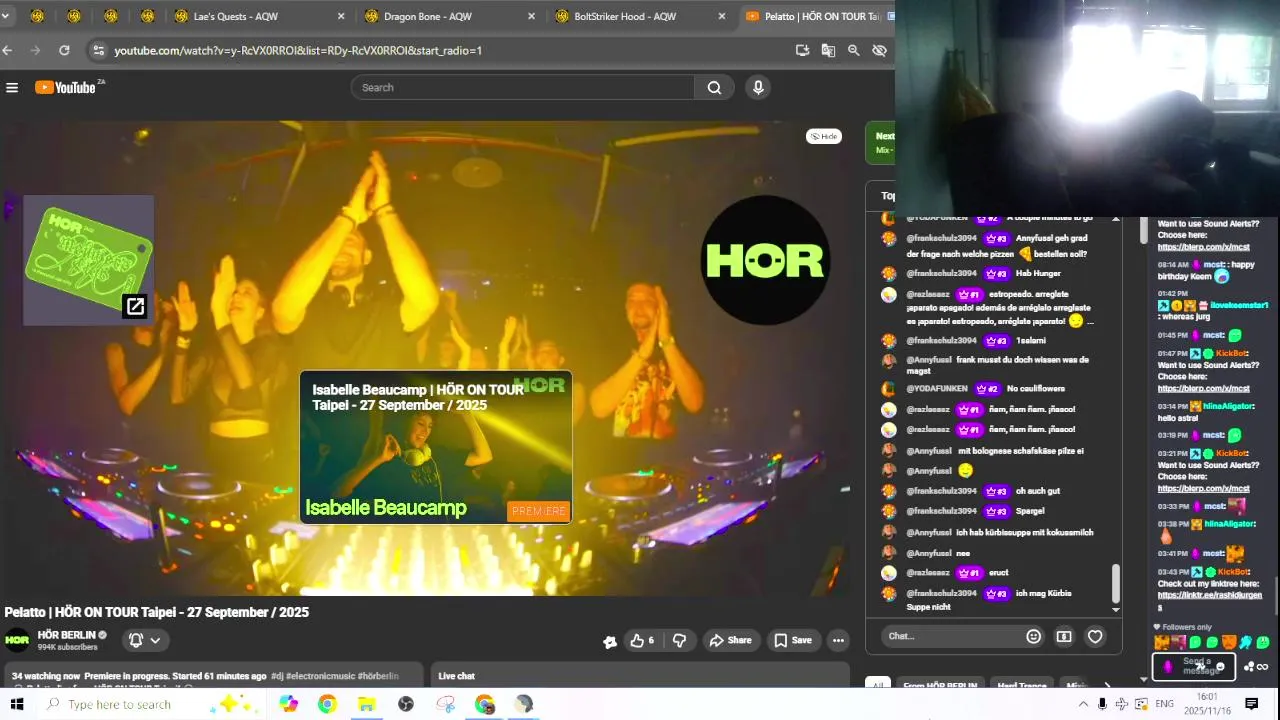
Task: Open the translate page icon
Action: pos(828,50)
